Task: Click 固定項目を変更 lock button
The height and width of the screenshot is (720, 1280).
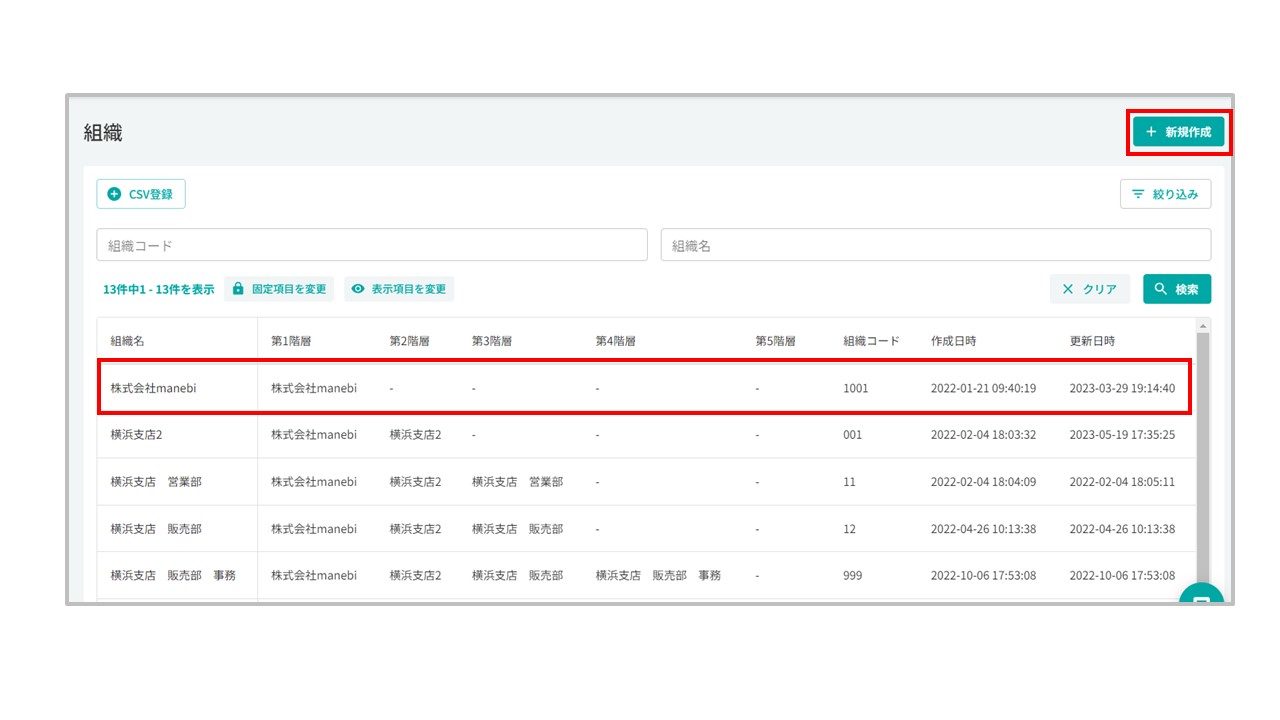Action: pos(279,289)
